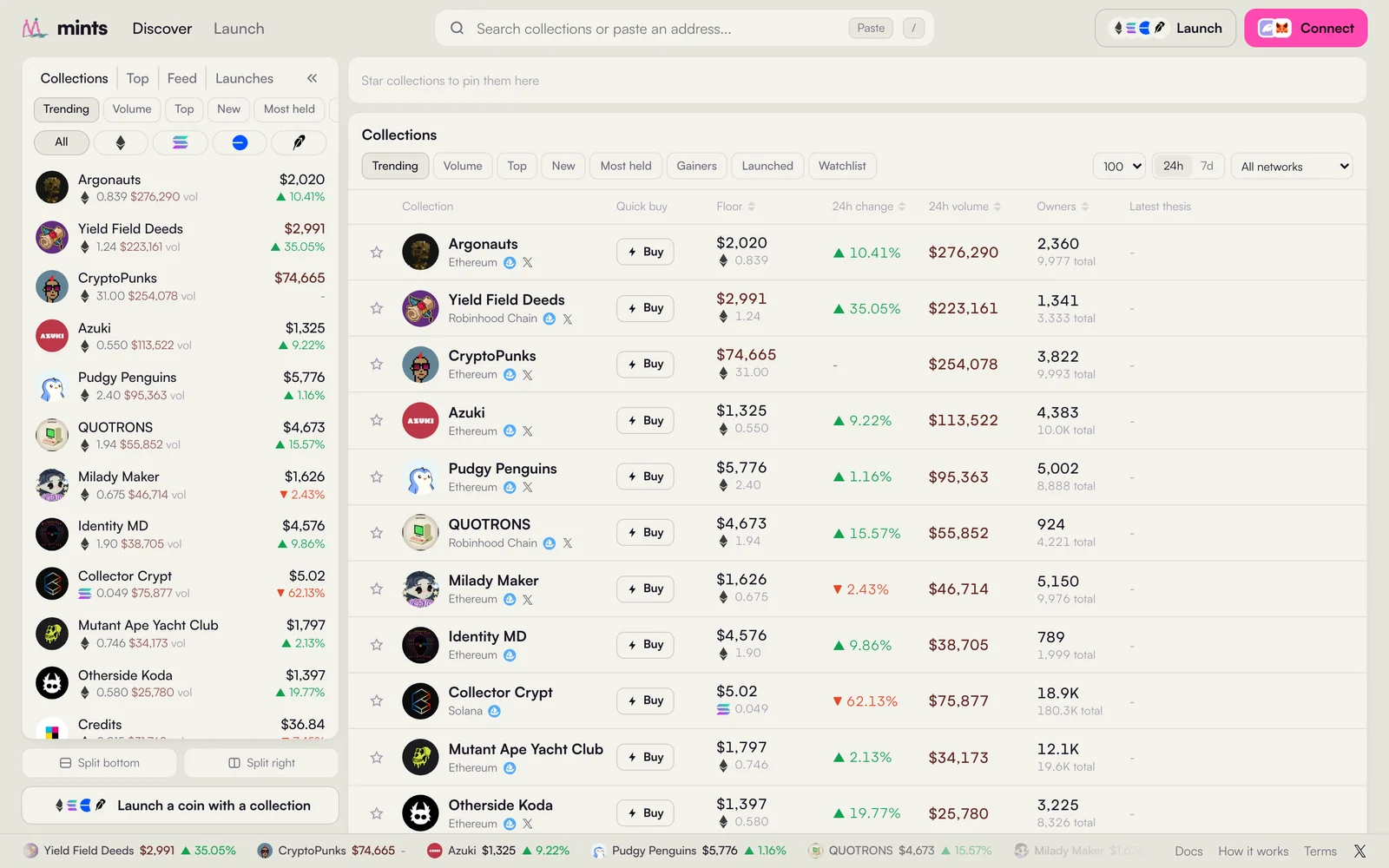Collapse the sidebar with the double-chevron icon
This screenshot has height=868, width=1389.
312,78
